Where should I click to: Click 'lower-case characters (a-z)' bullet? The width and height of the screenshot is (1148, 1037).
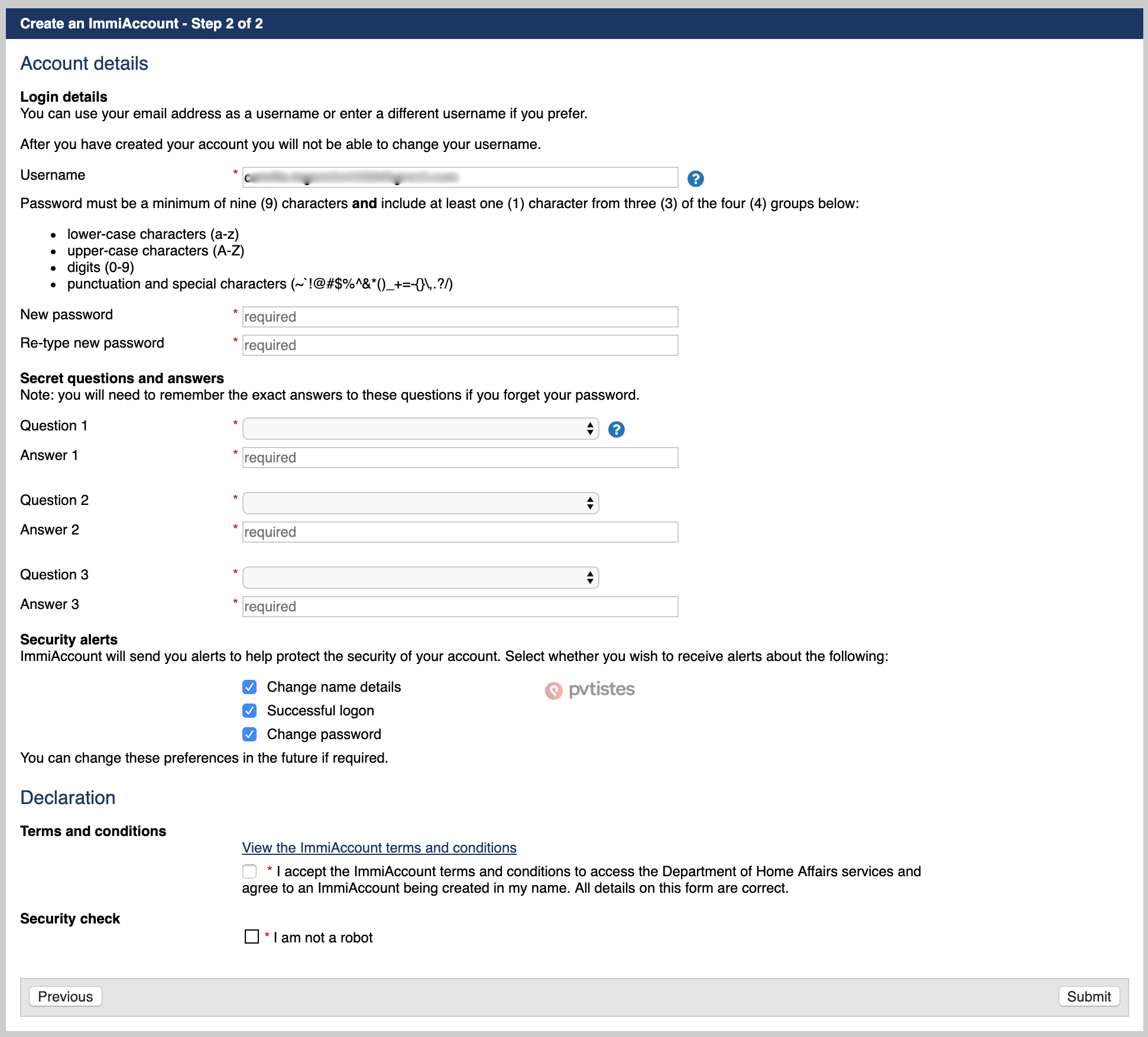[153, 234]
